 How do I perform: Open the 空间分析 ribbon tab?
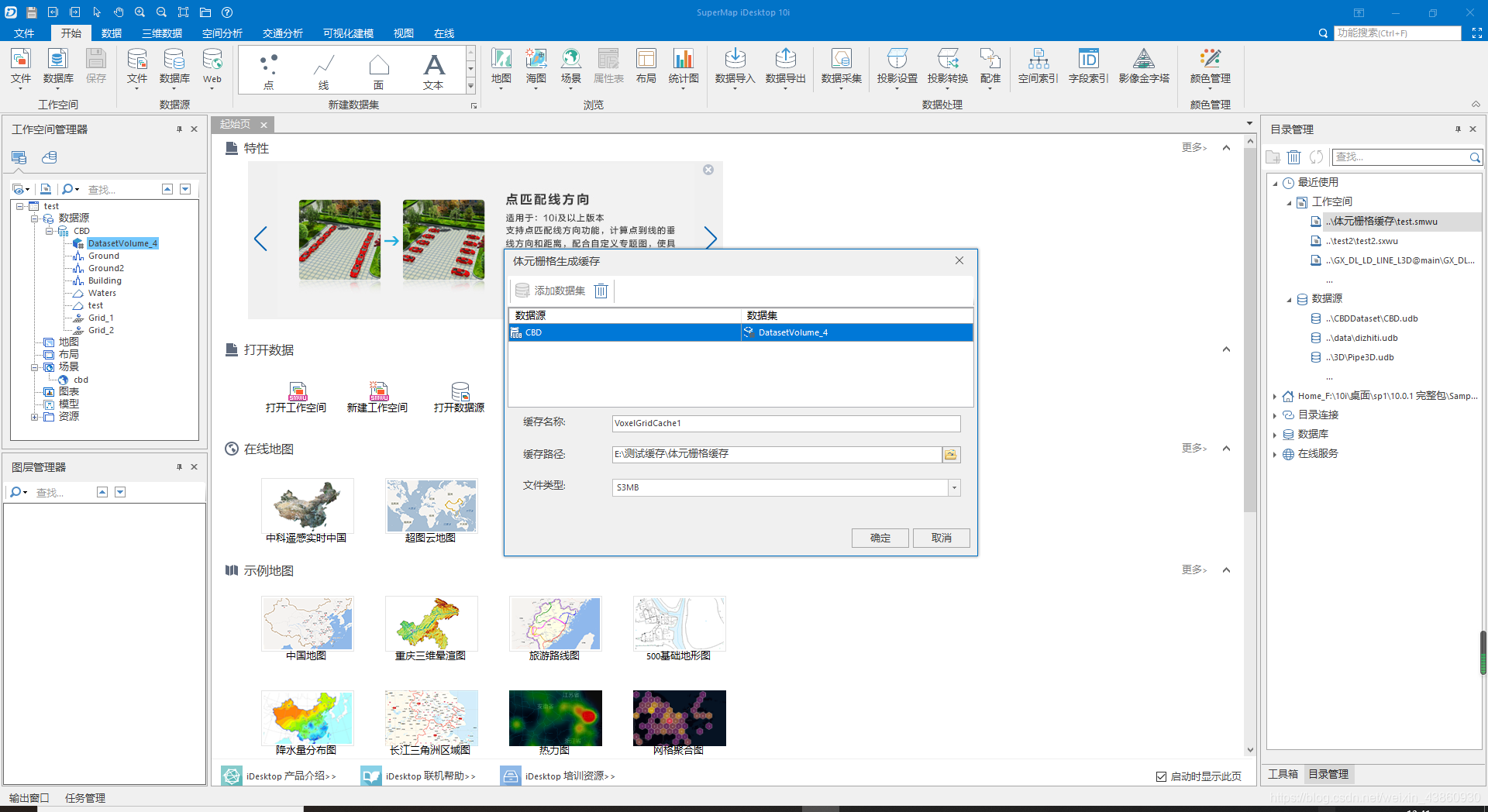222,33
